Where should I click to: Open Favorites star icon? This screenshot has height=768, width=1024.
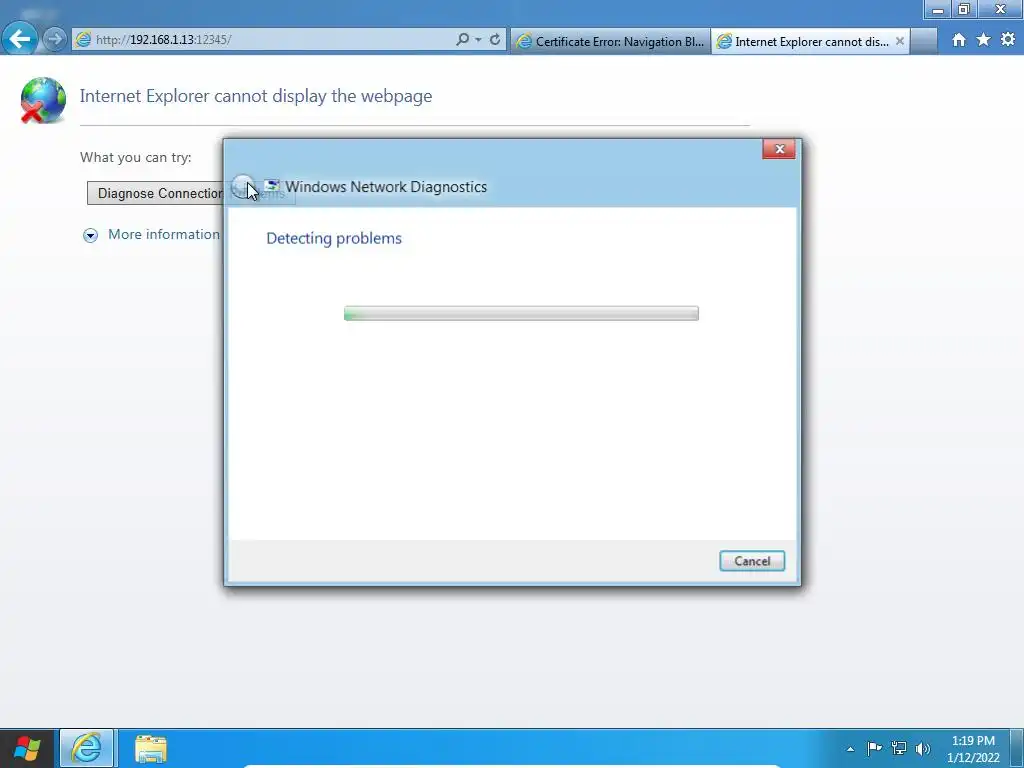coord(984,40)
